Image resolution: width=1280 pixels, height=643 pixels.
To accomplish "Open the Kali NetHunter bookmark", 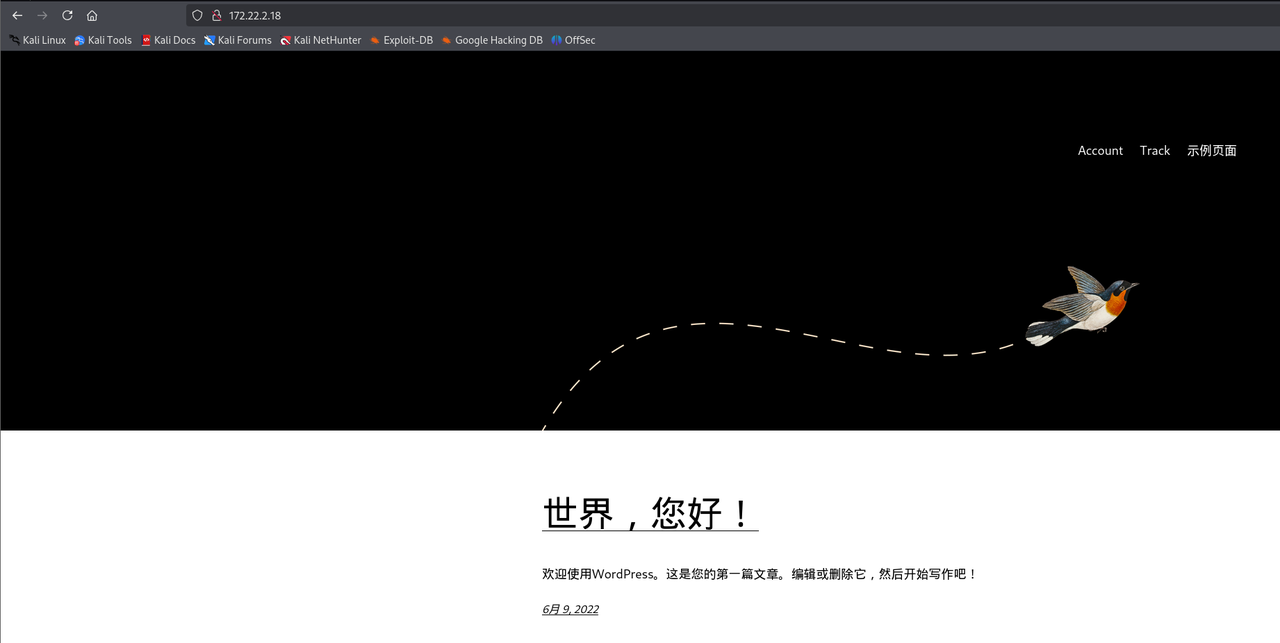I will [x=321, y=40].
